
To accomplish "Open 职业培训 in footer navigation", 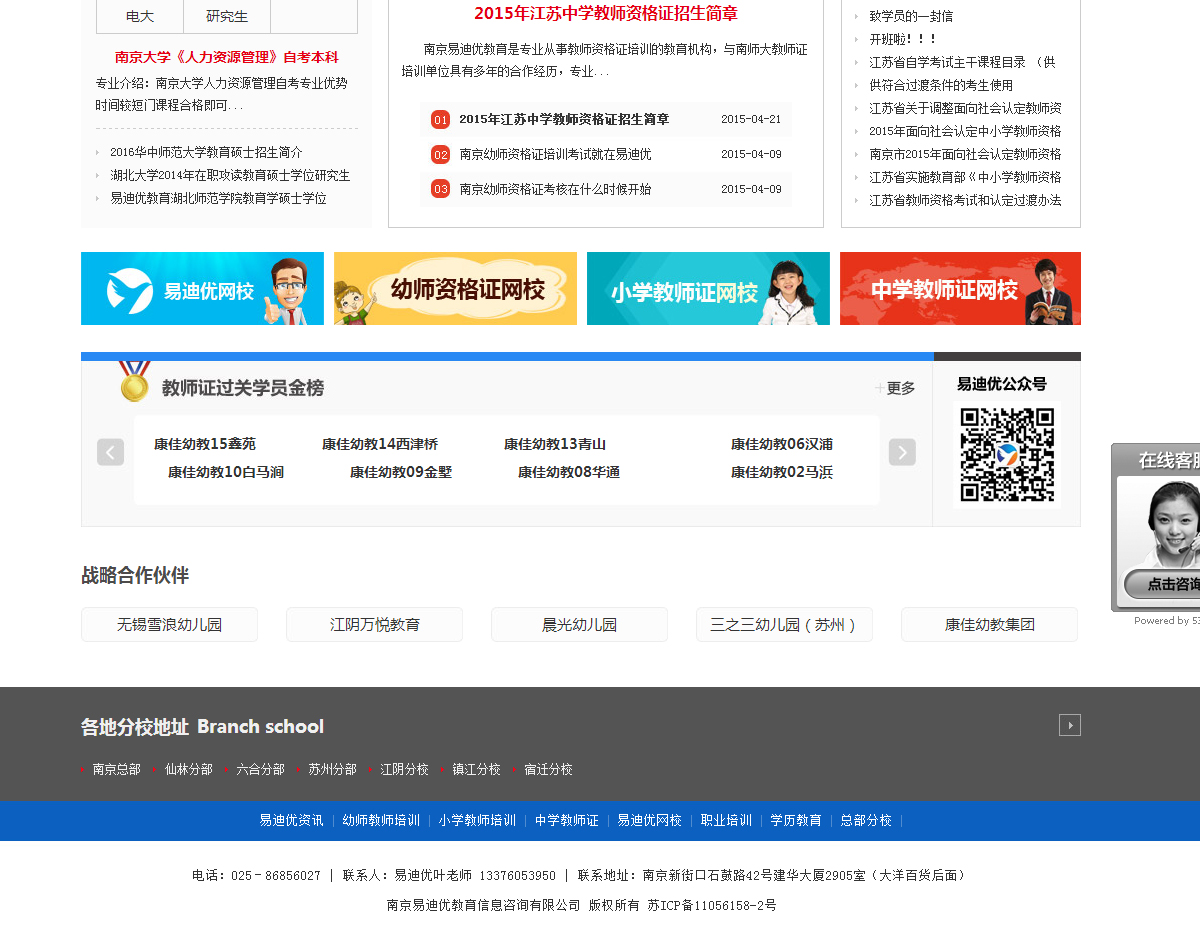I will [x=726, y=820].
